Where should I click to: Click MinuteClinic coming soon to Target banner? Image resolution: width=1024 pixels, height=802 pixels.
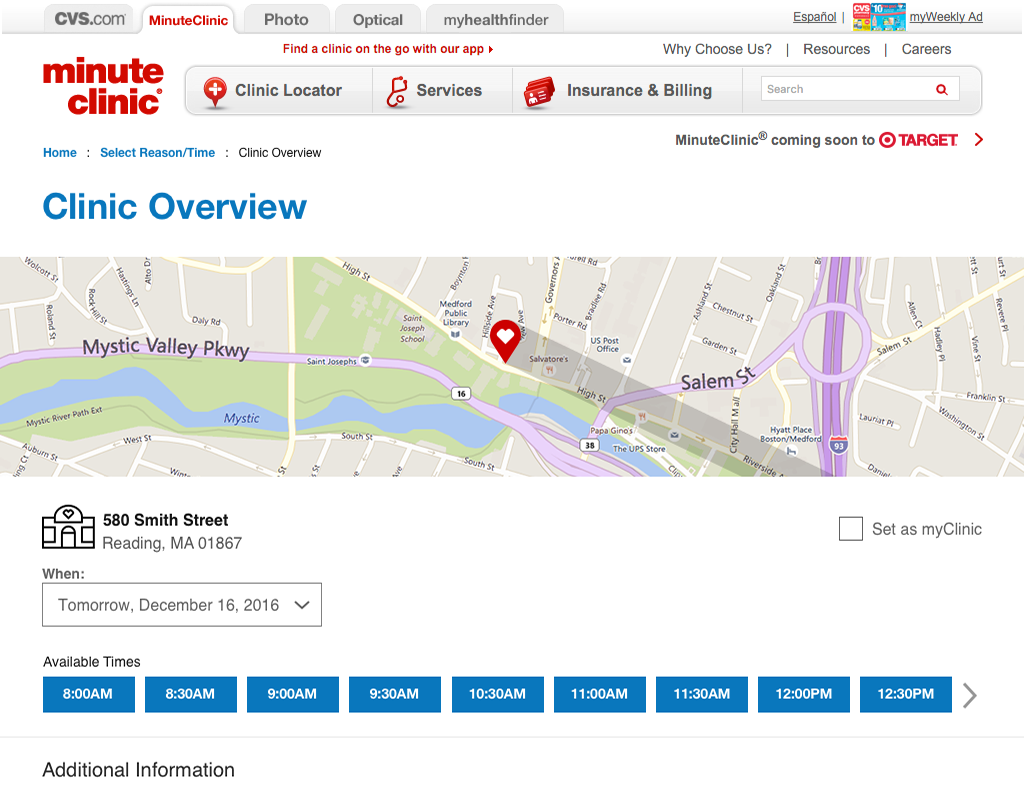[829, 140]
